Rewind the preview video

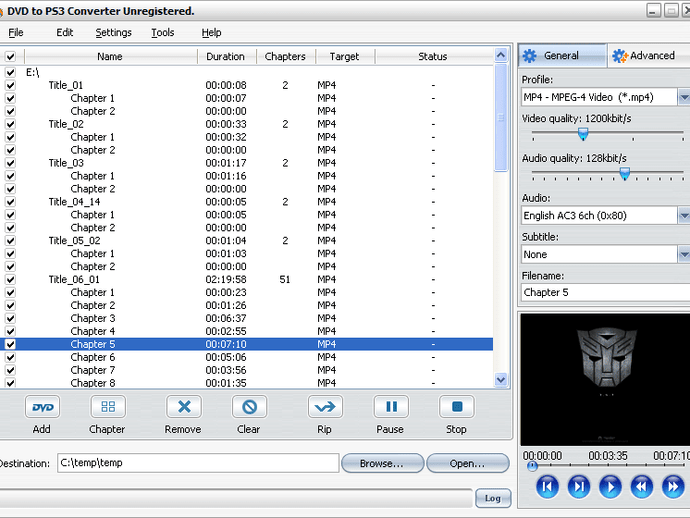[x=642, y=487]
